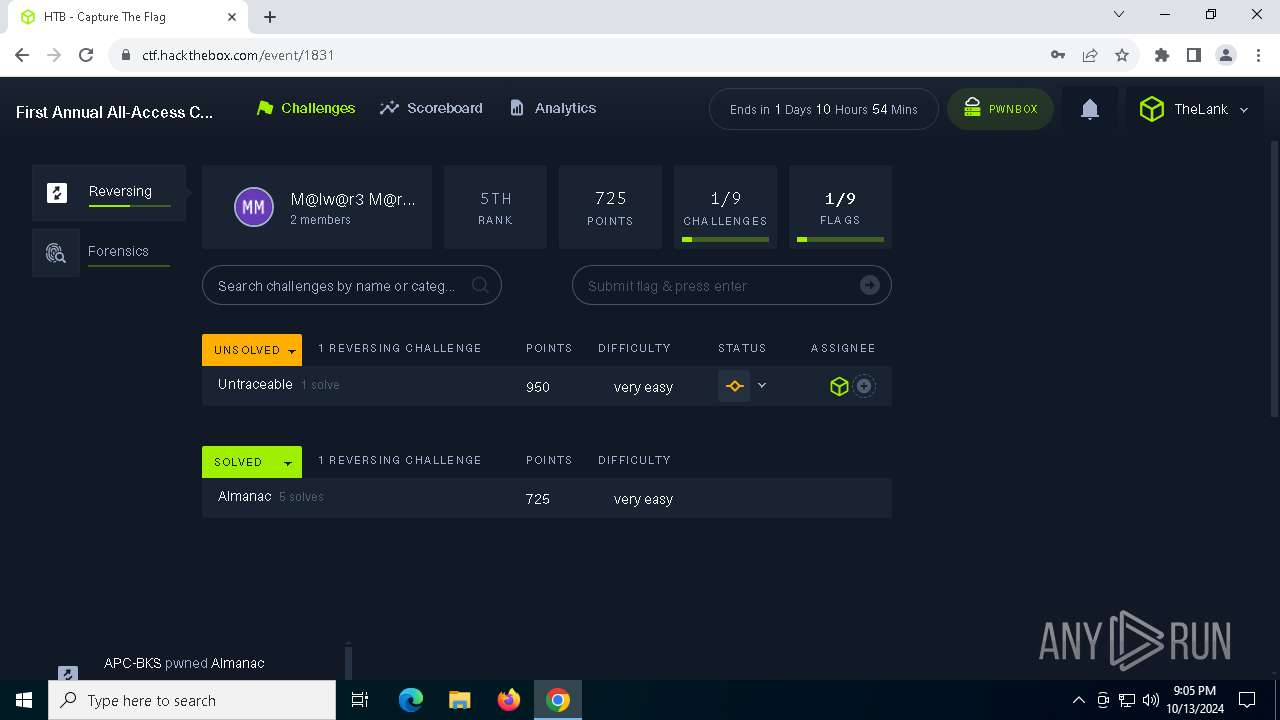Click the Untraceable assignee cube avatar
The width and height of the screenshot is (1280, 720).
839,386
